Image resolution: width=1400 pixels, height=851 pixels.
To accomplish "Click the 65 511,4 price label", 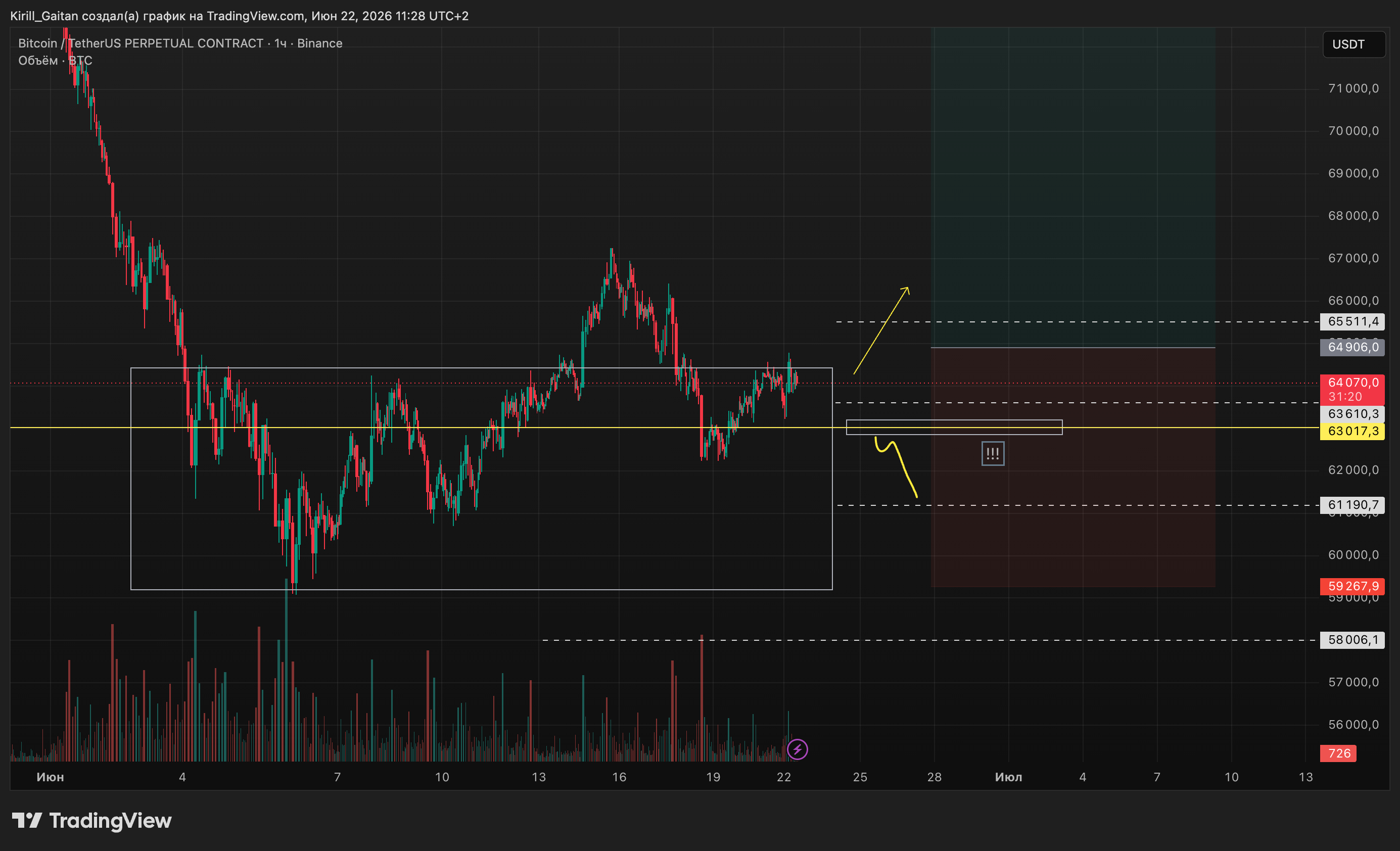I will tap(1352, 321).
